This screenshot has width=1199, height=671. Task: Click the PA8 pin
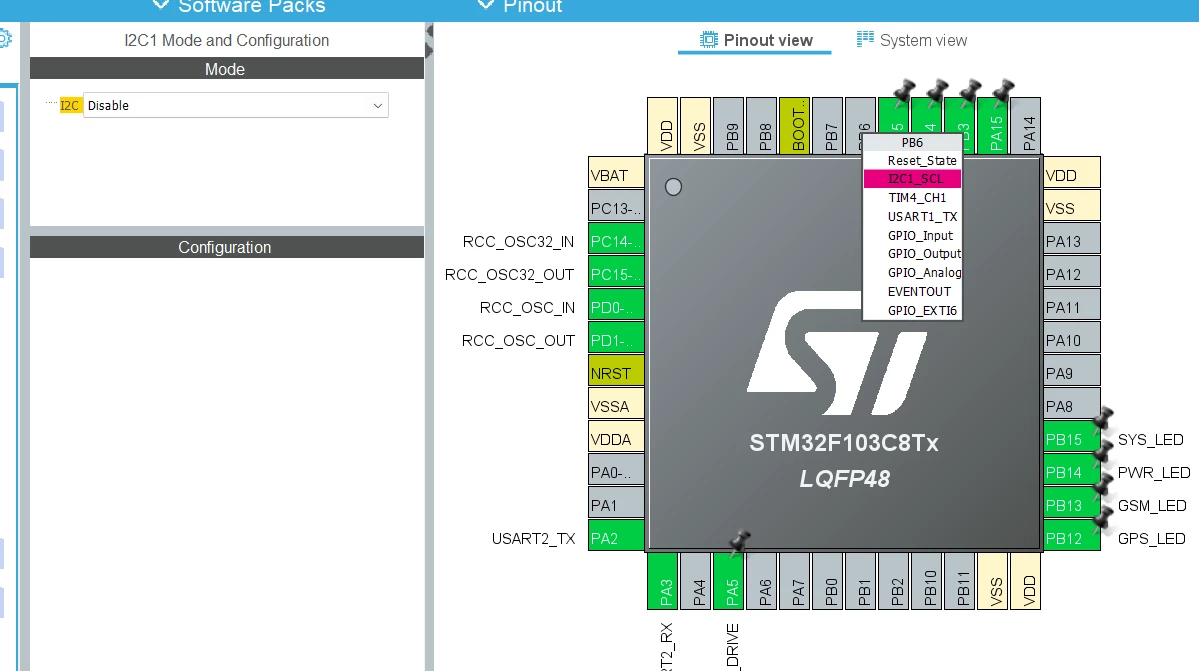coord(1072,406)
